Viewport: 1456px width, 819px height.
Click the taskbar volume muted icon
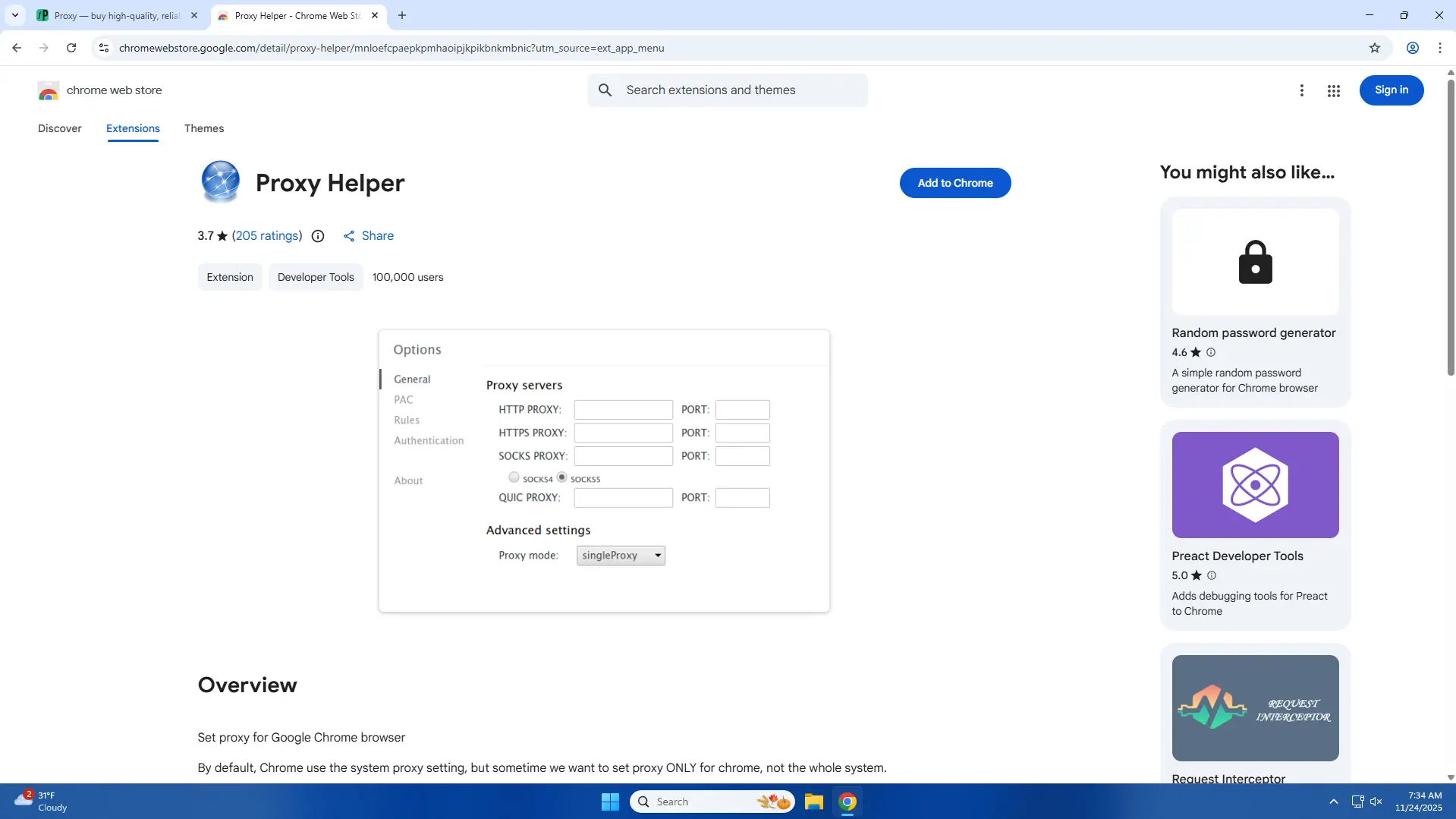click(1376, 802)
